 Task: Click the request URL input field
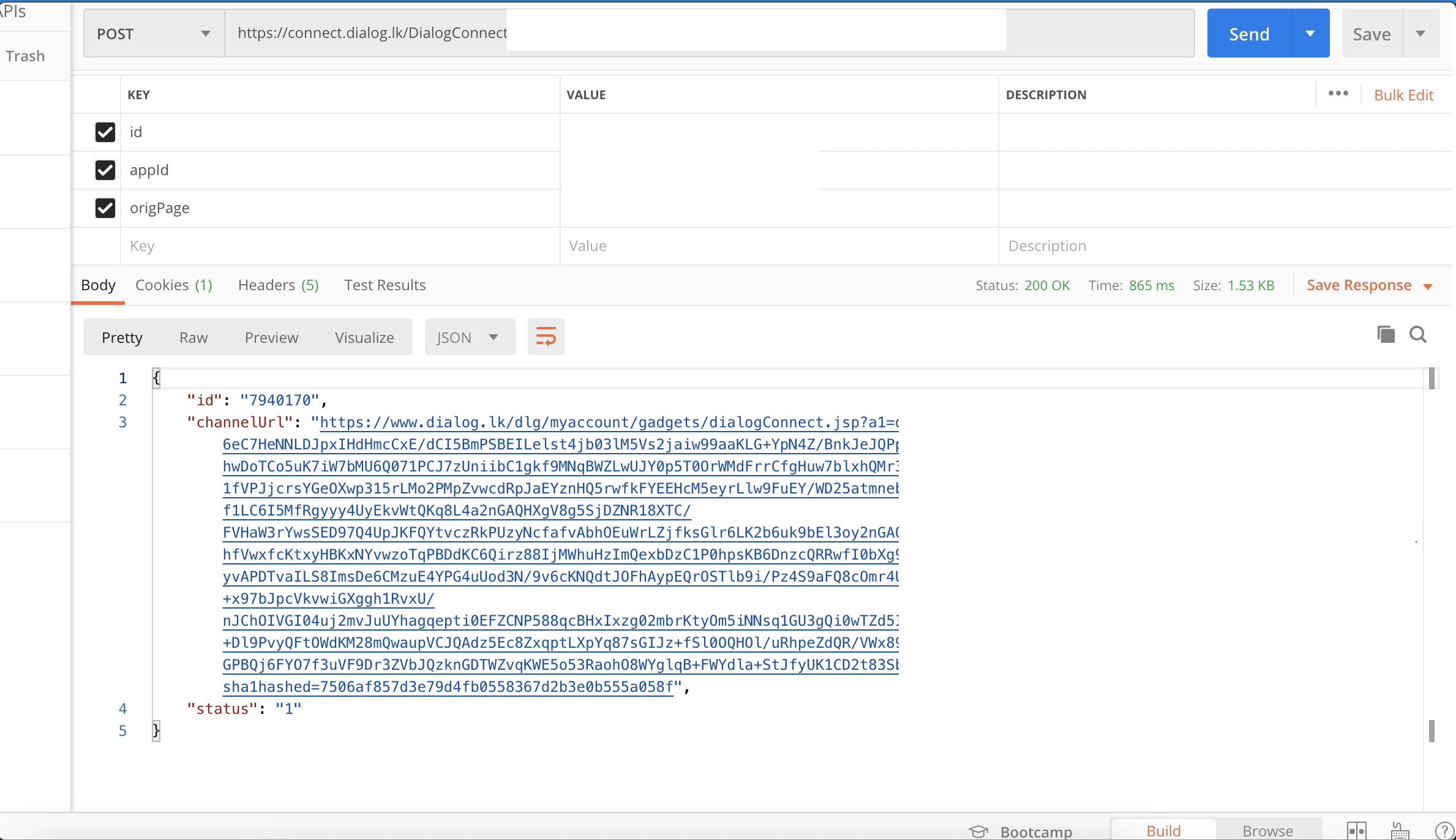click(x=709, y=33)
